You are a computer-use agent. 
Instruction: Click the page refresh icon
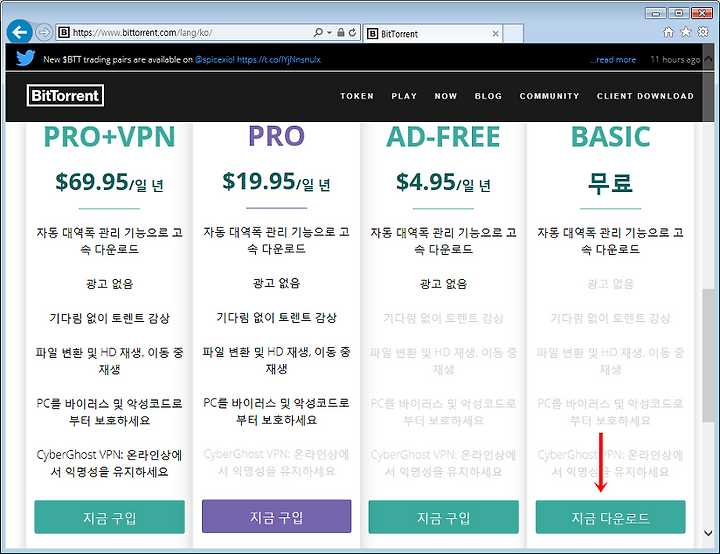pyautogui.click(x=352, y=33)
